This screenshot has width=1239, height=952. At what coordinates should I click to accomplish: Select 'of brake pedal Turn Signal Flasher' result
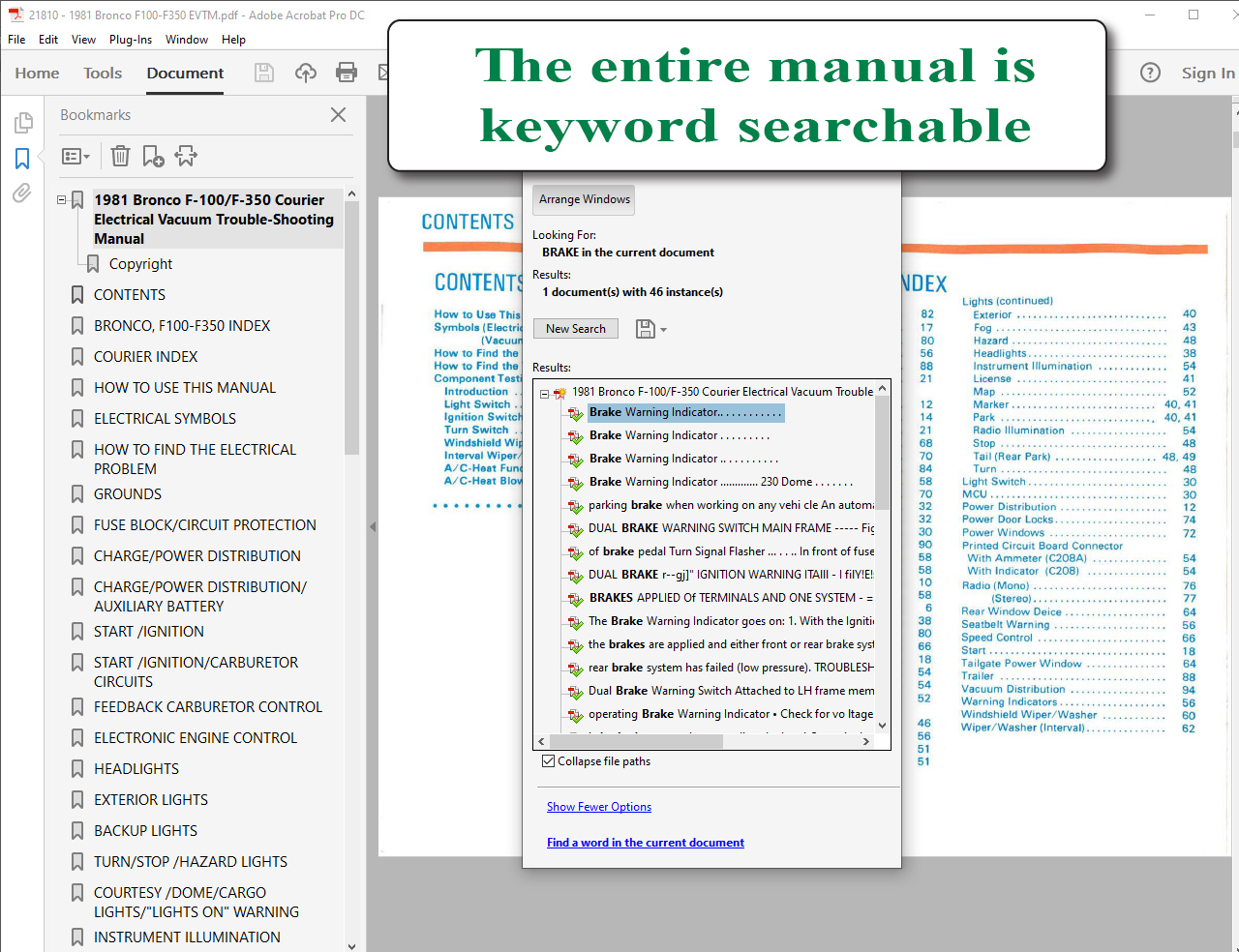pyautogui.click(x=731, y=551)
